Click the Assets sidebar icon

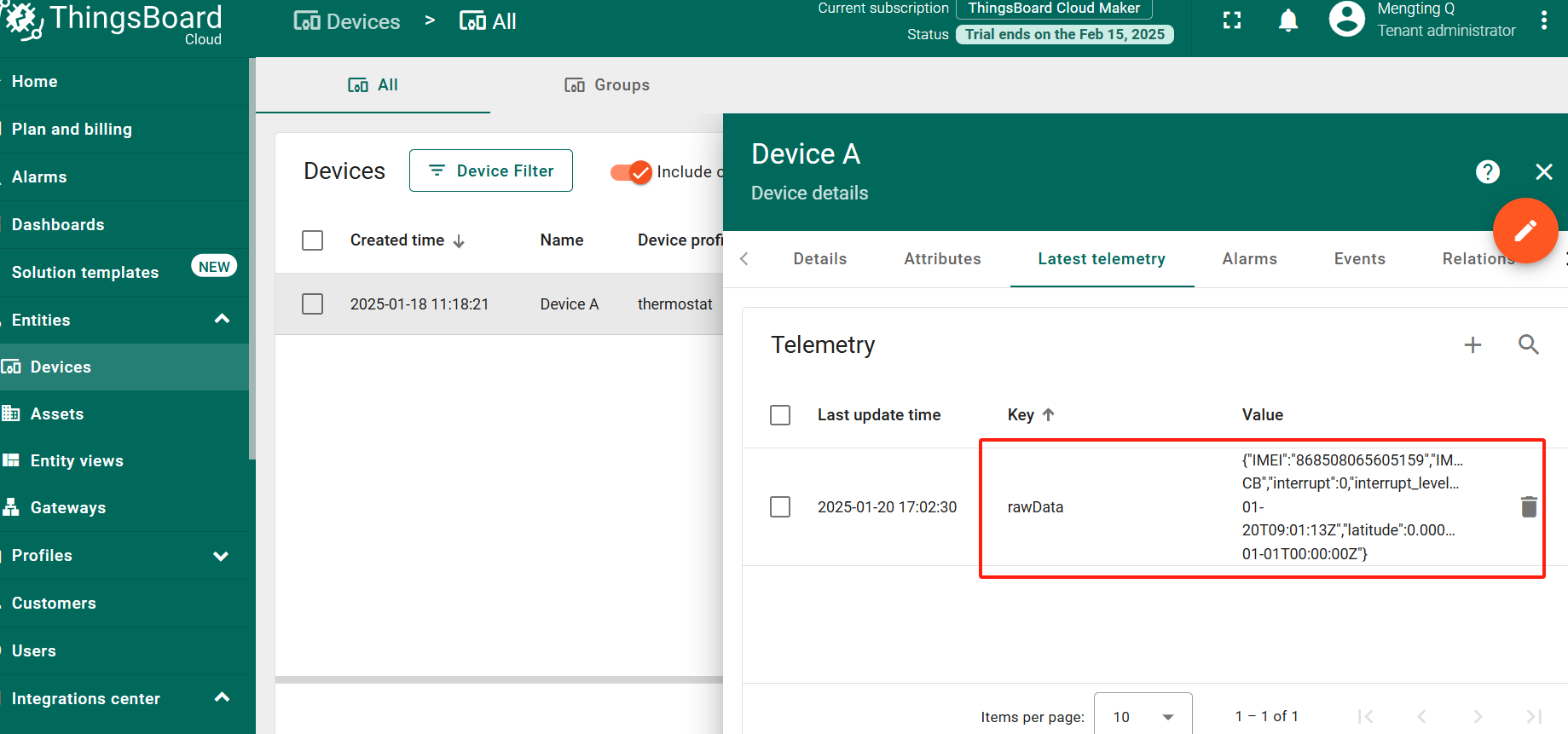(x=11, y=413)
